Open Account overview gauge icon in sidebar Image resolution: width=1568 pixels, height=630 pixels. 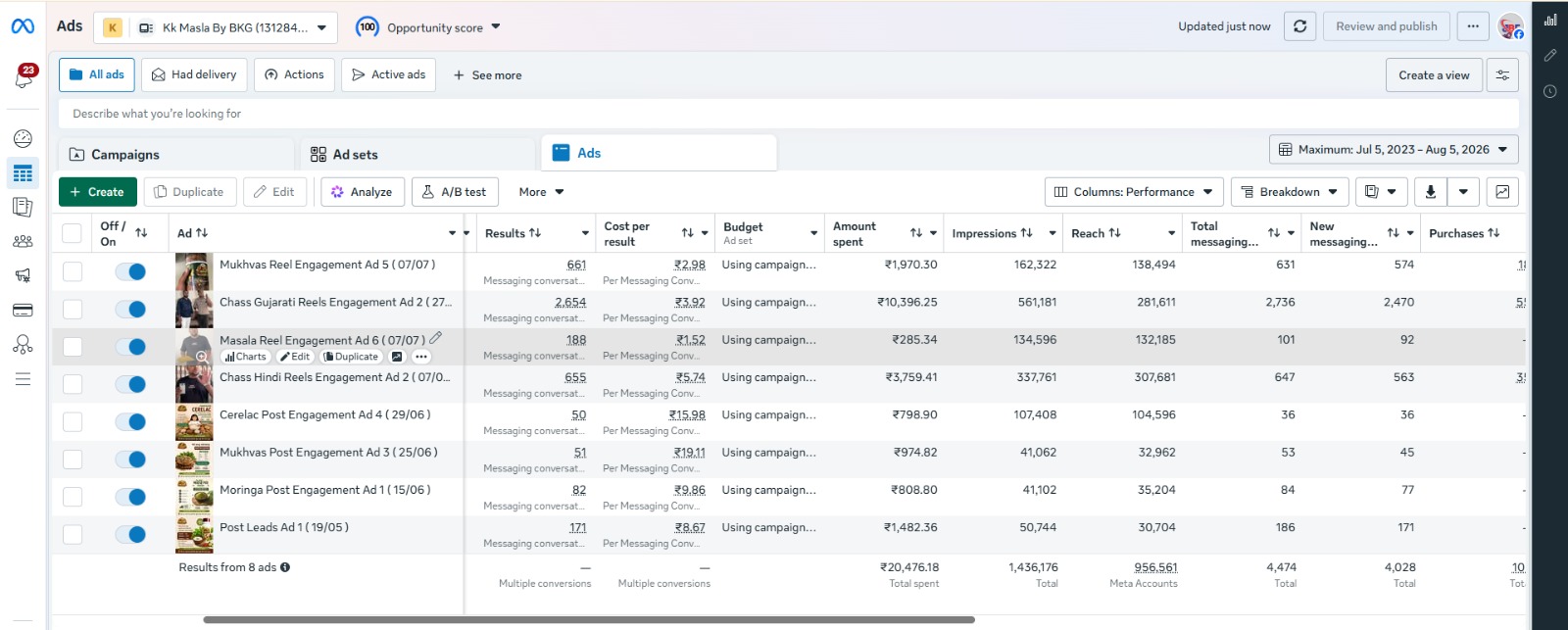pyautogui.click(x=23, y=139)
